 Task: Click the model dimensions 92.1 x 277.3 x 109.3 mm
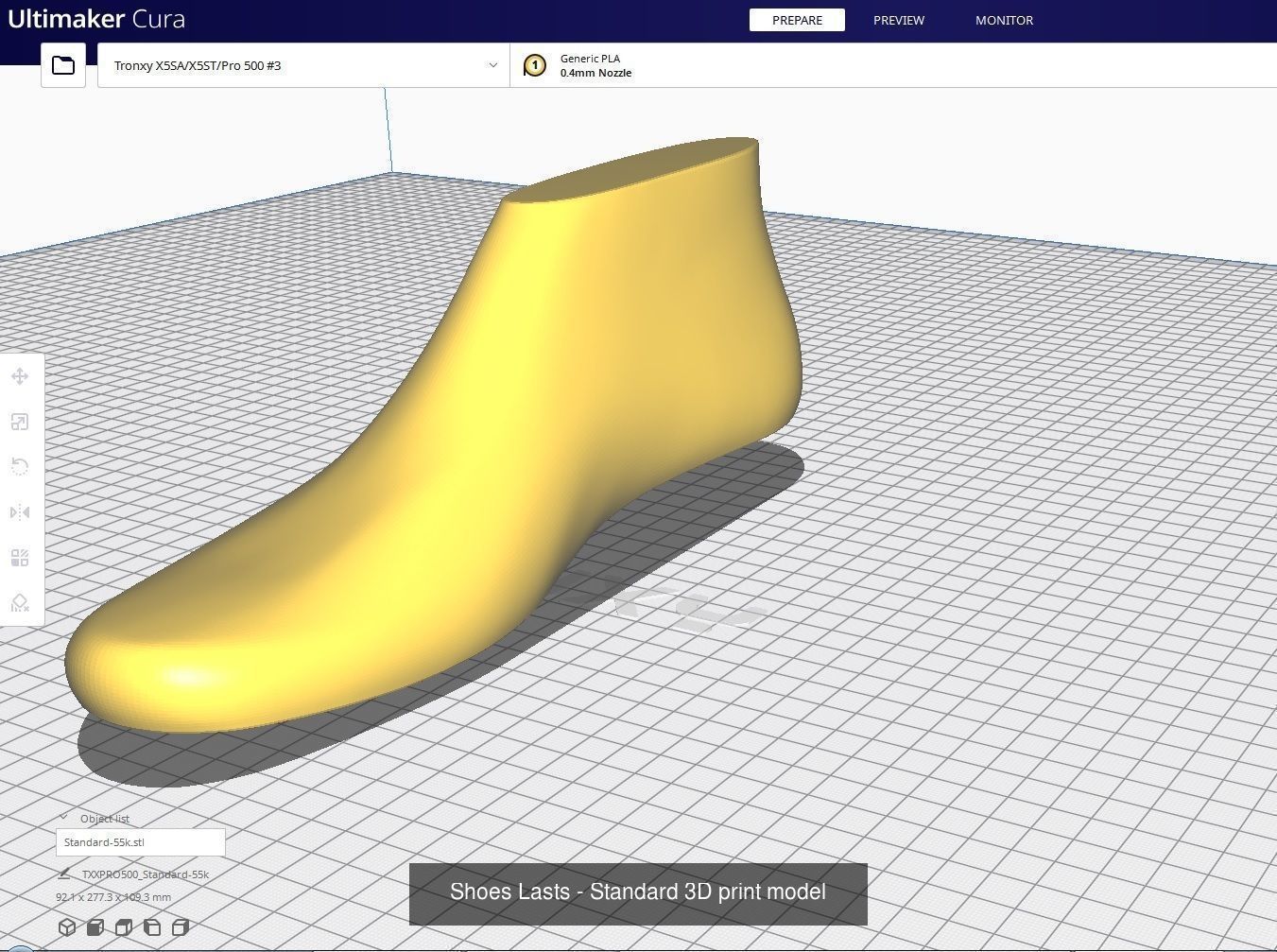pyautogui.click(x=113, y=897)
